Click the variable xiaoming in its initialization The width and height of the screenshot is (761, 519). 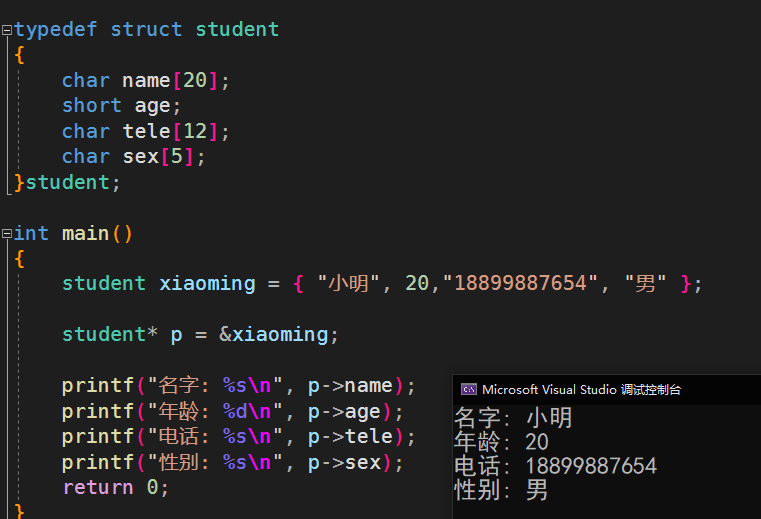tap(207, 284)
